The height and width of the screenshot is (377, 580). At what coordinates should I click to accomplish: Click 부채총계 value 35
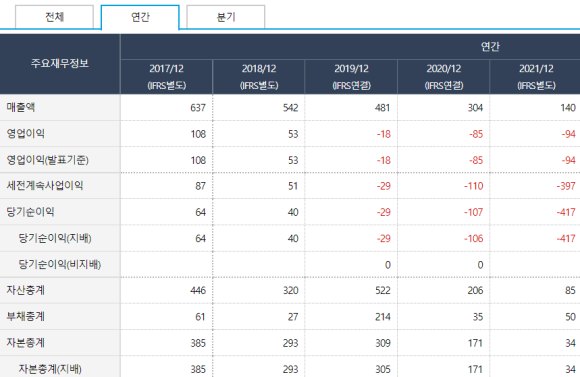coord(478,317)
